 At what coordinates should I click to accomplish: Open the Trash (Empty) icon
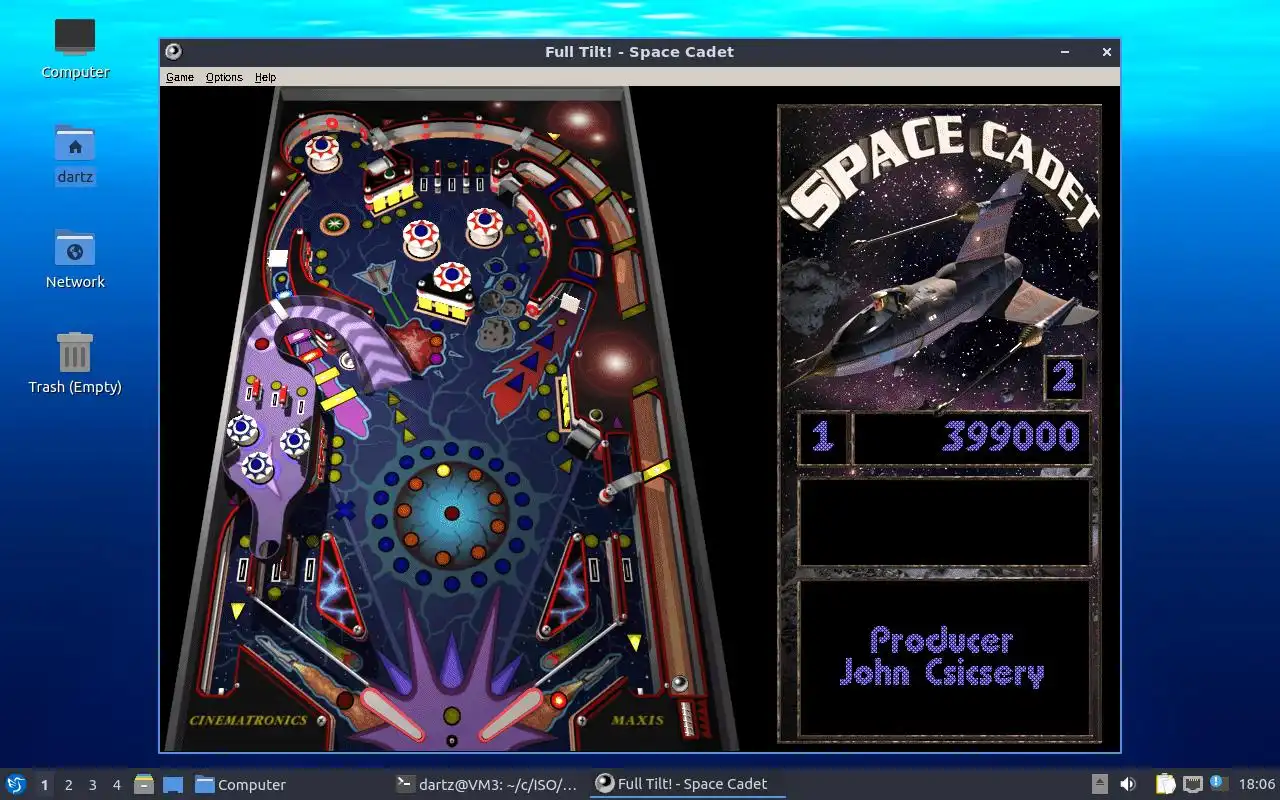pyautogui.click(x=75, y=364)
